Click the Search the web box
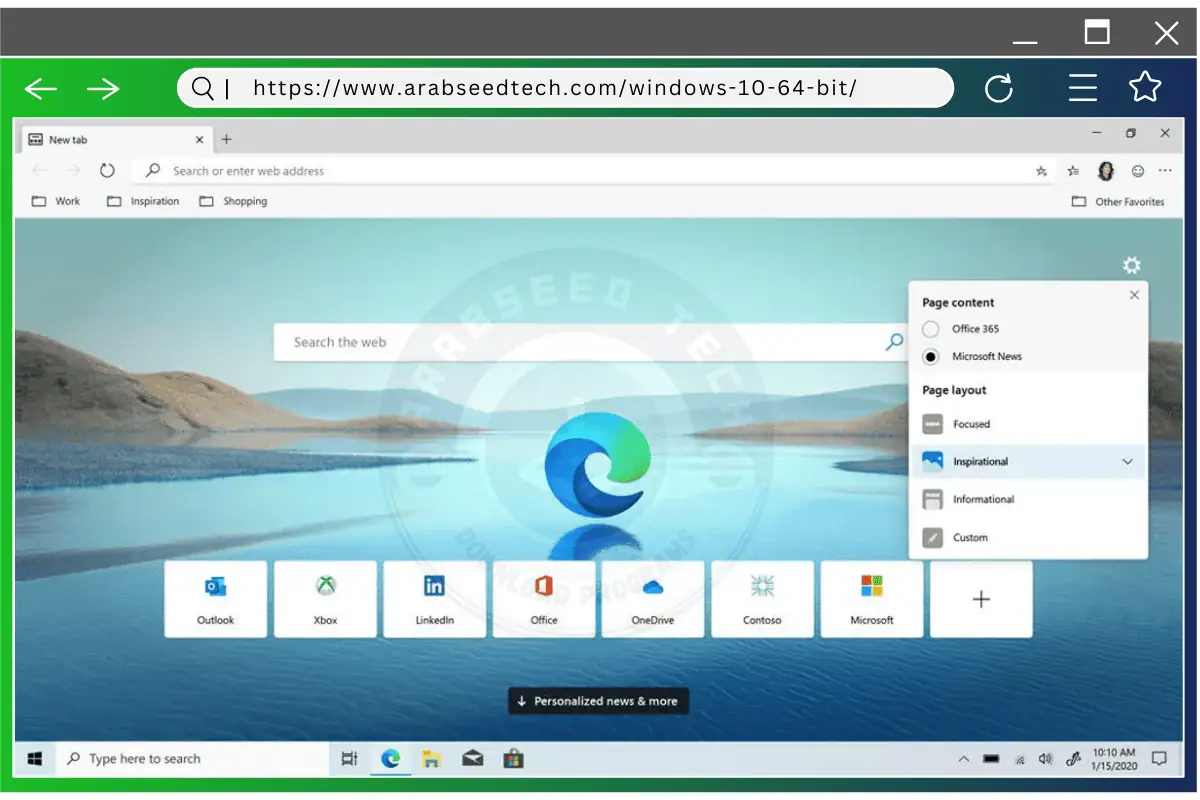 [590, 342]
